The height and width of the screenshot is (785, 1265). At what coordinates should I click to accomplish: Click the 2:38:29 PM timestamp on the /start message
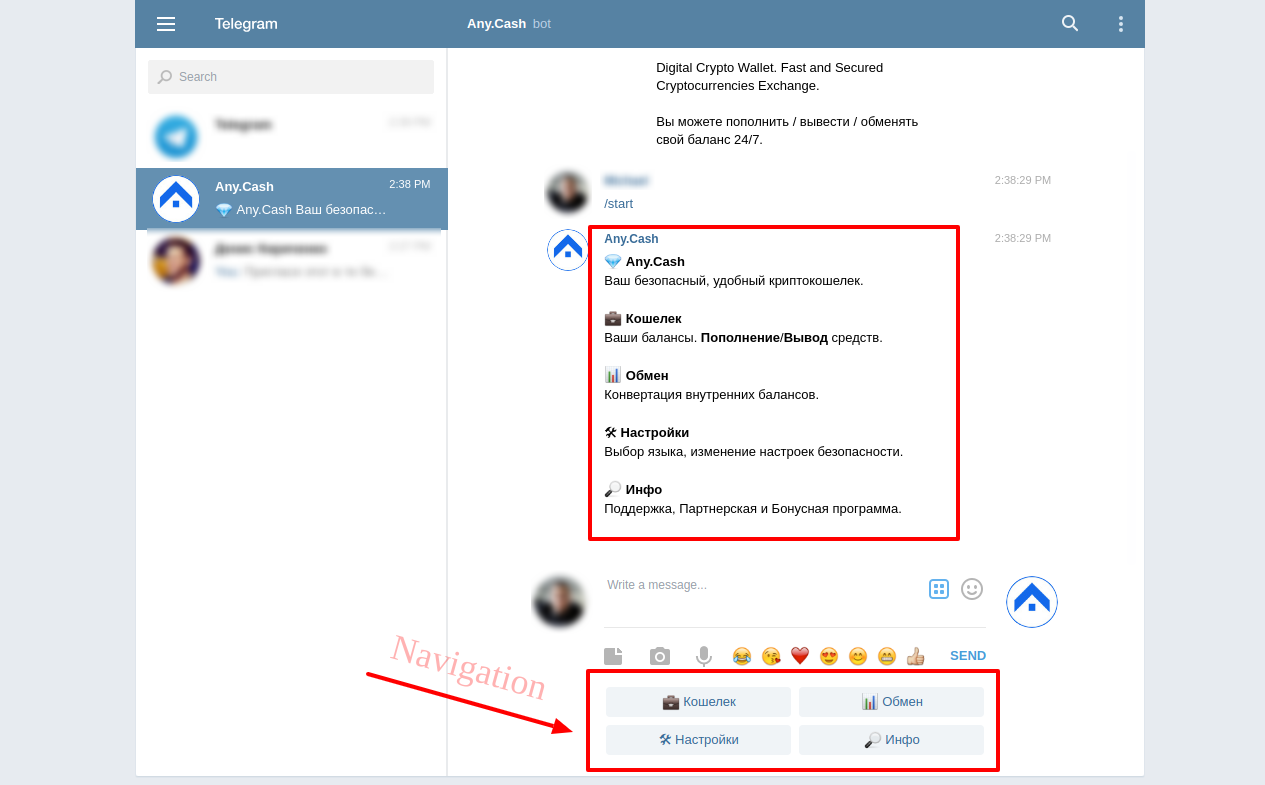click(1023, 181)
